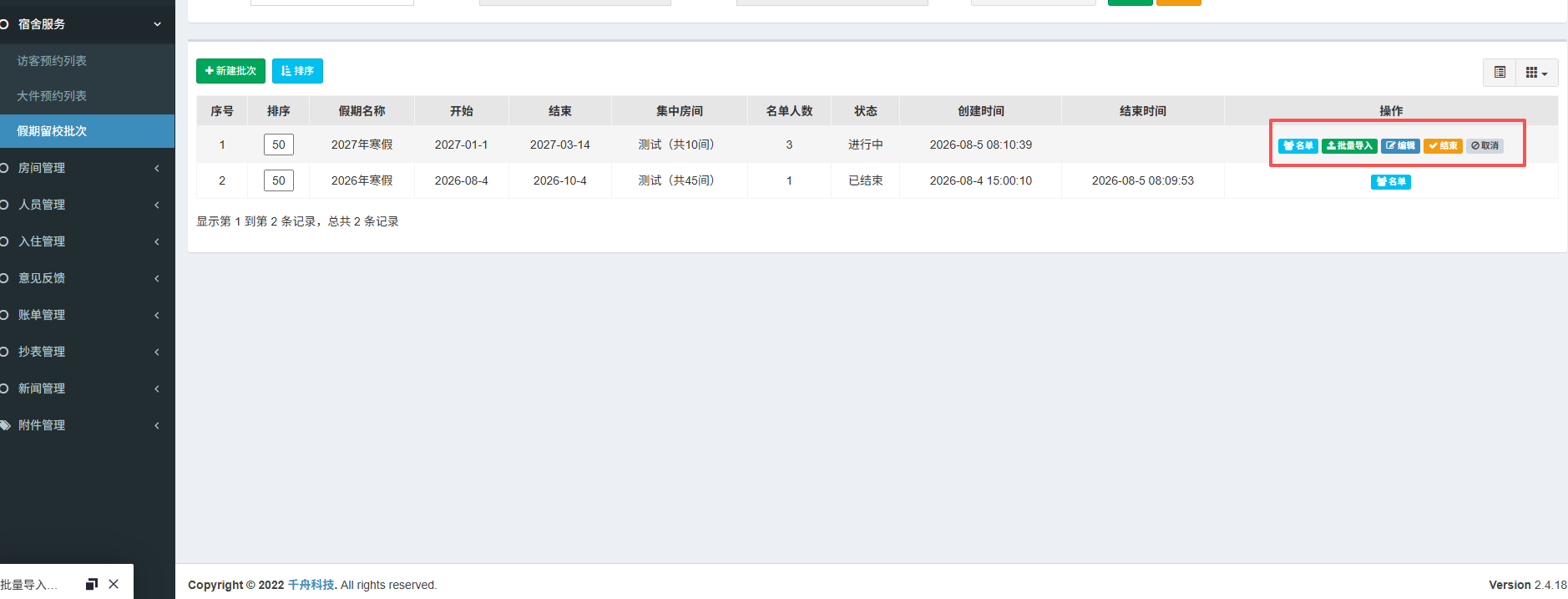Click the 已结束 status cell
The height and width of the screenshot is (599, 1568).
(x=866, y=180)
